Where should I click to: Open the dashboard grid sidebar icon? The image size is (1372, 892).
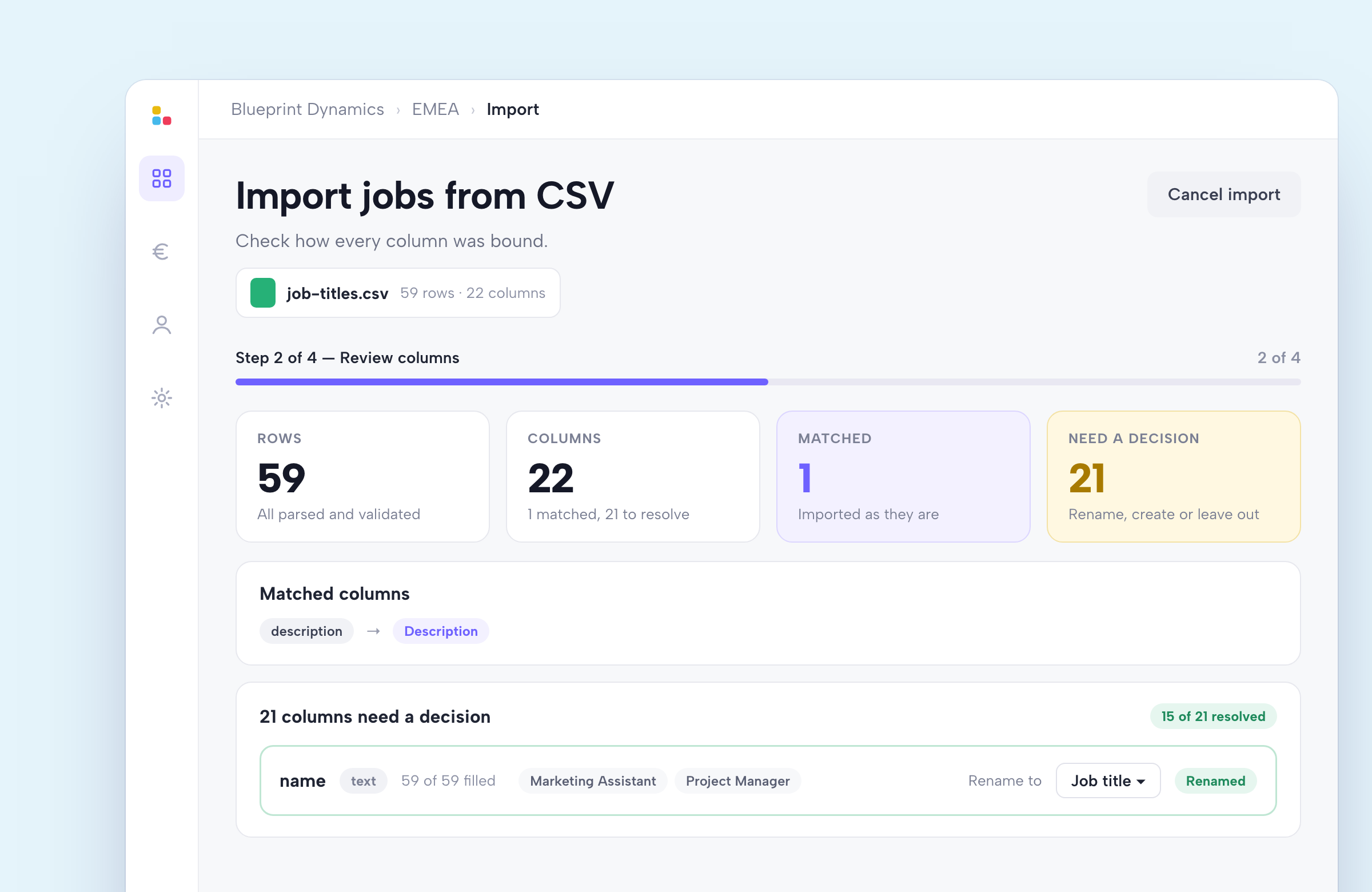[161, 178]
